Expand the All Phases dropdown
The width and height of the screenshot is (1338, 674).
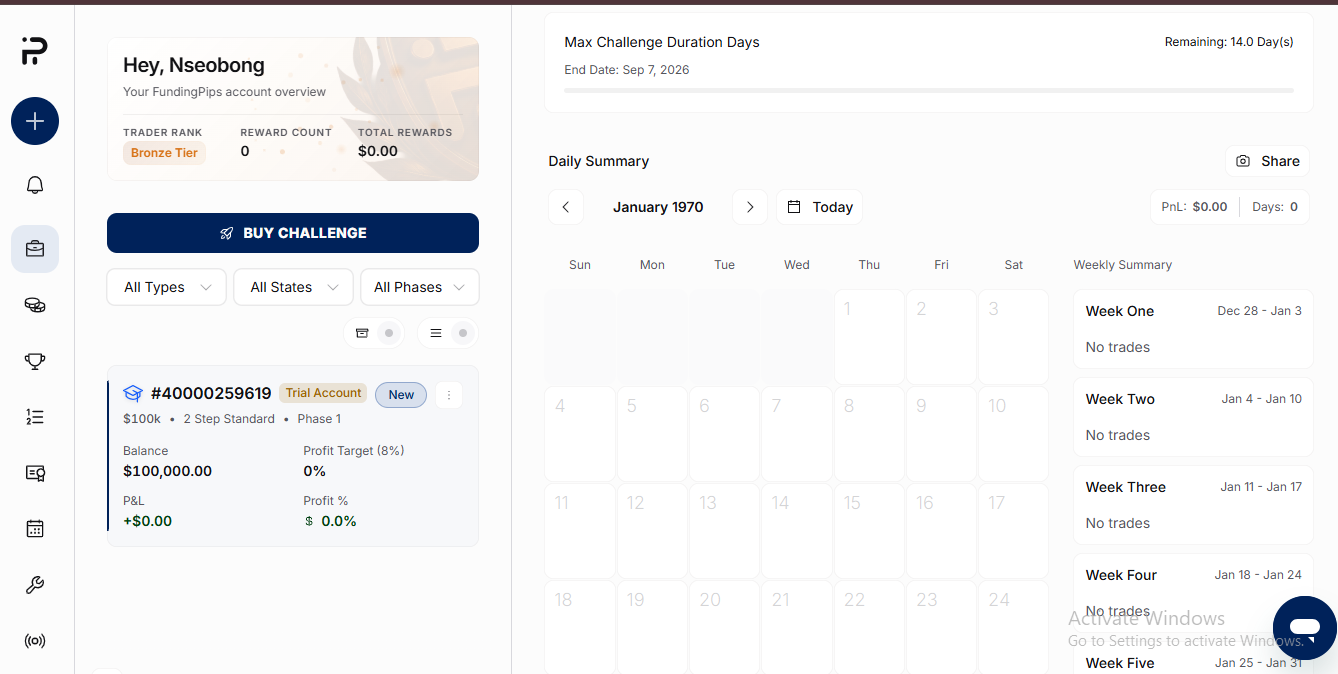point(419,287)
